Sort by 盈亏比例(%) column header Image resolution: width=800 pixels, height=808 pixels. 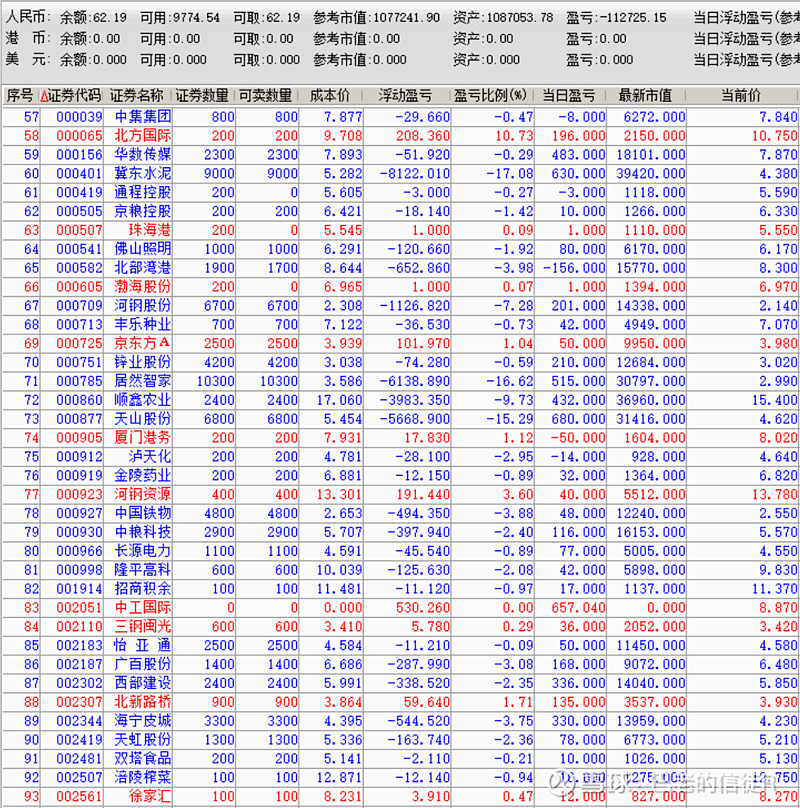pyautogui.click(x=491, y=95)
